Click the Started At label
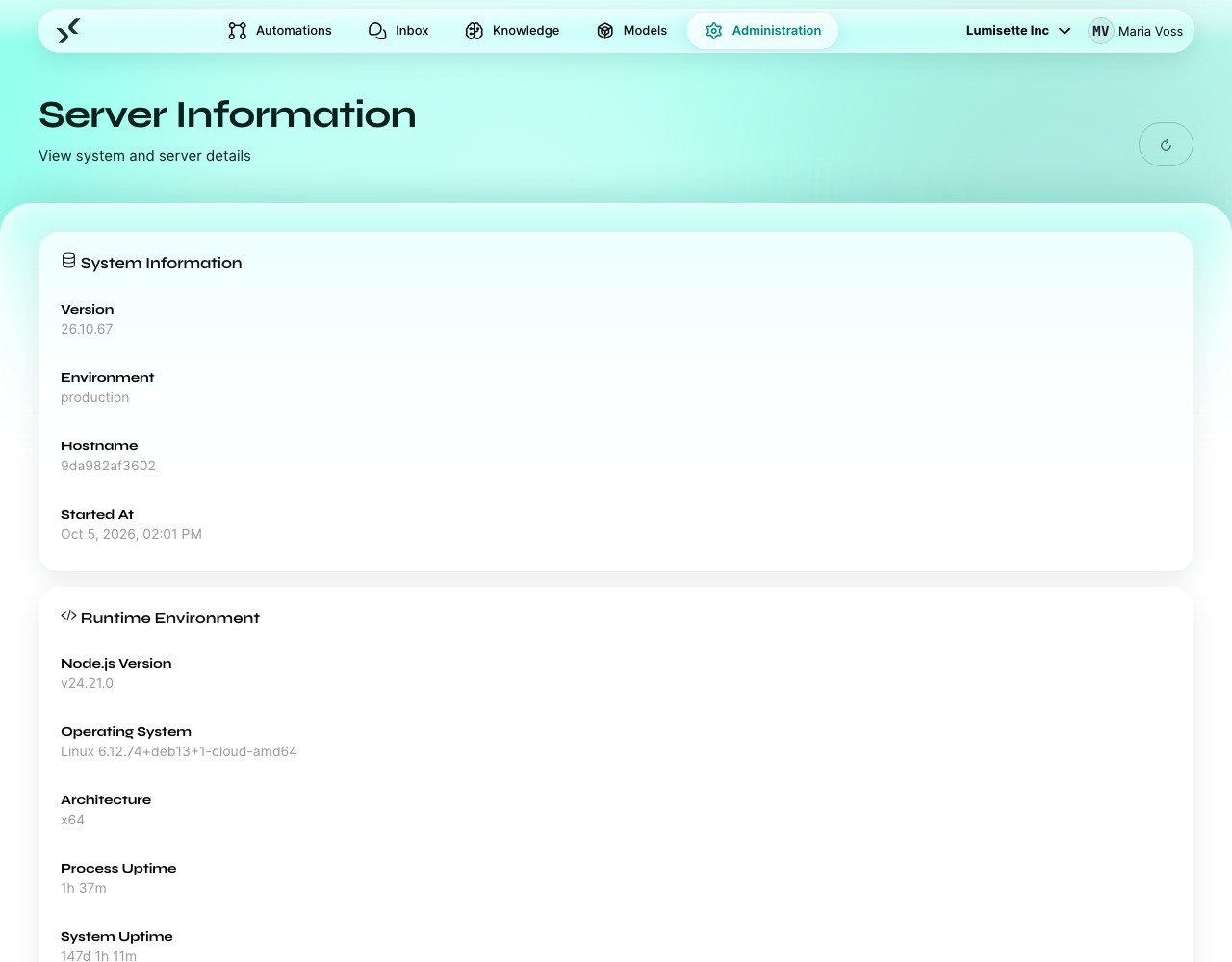The height and width of the screenshot is (962, 1232). click(x=97, y=514)
